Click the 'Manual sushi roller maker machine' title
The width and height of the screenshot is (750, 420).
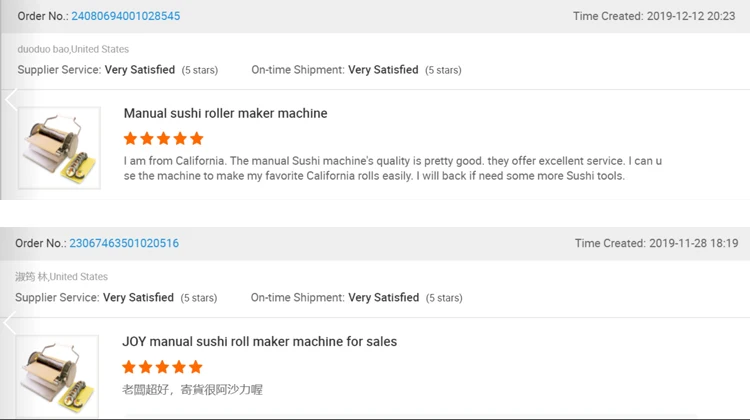coord(225,114)
